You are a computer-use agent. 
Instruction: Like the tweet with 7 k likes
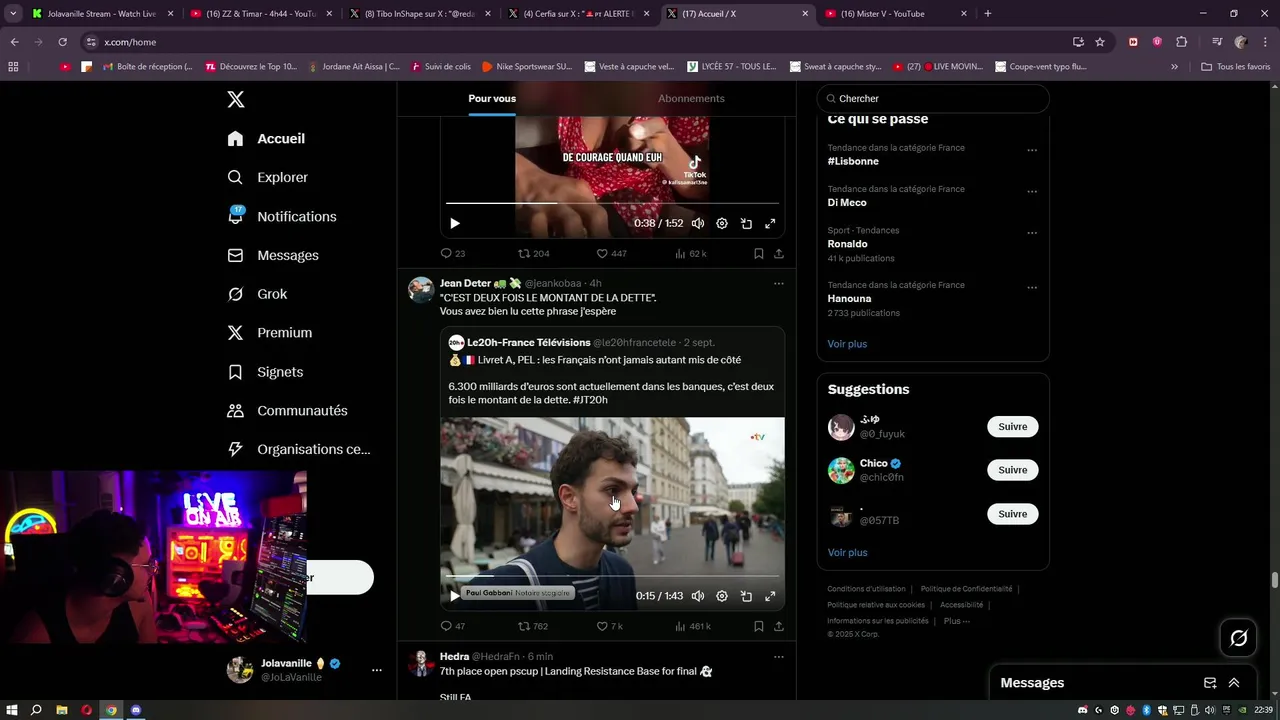(x=610, y=627)
